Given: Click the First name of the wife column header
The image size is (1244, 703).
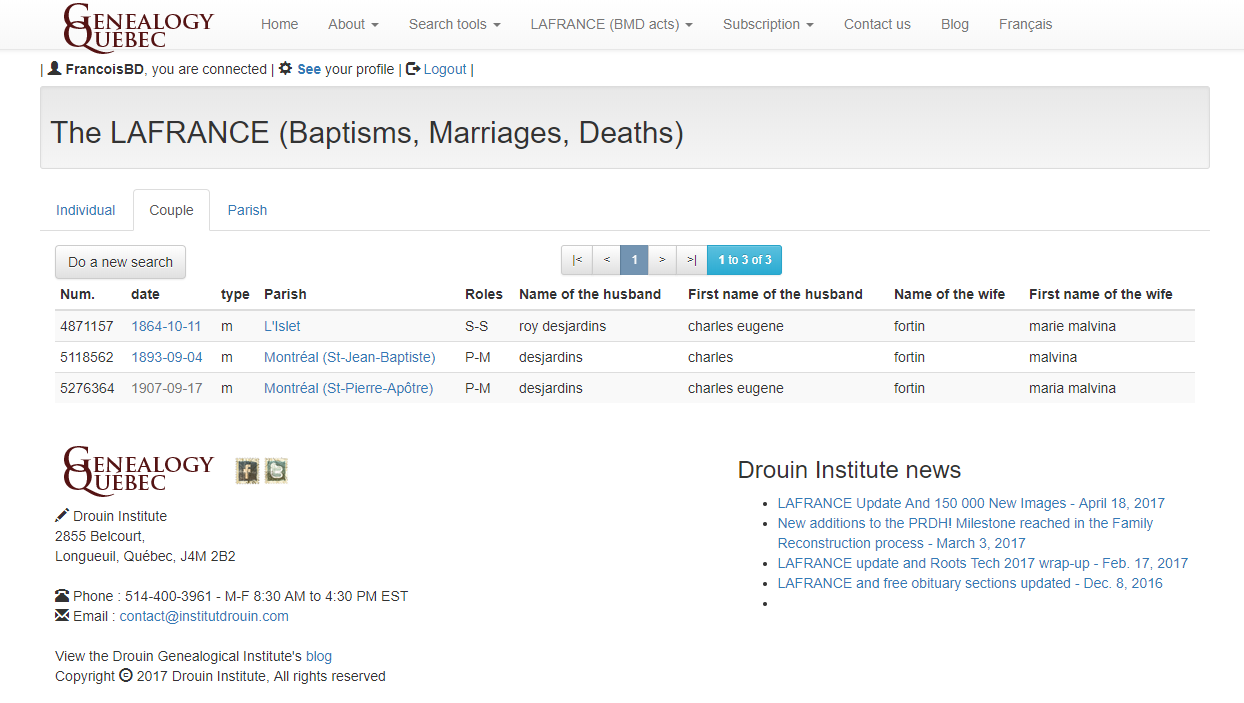Looking at the screenshot, I should tap(1101, 294).
